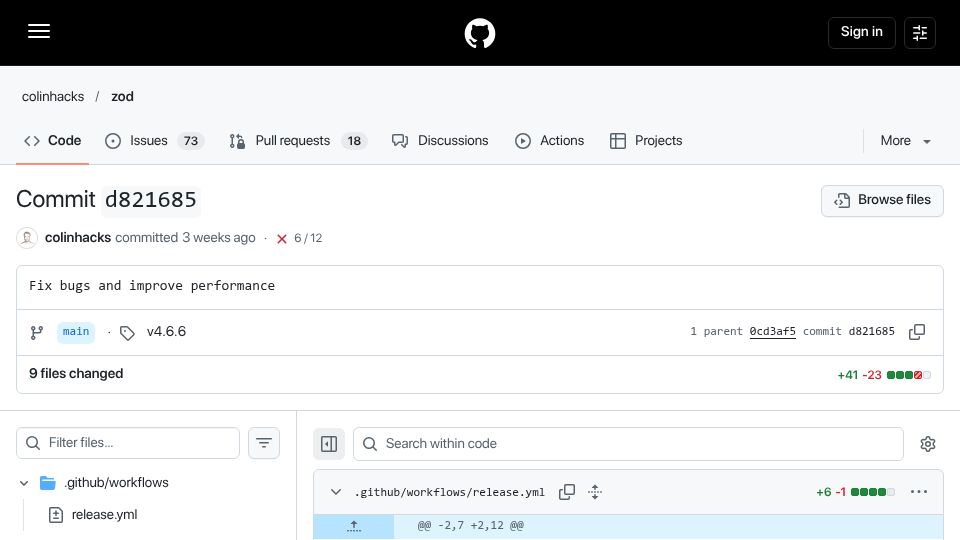Collapse the file tree panel

329,444
